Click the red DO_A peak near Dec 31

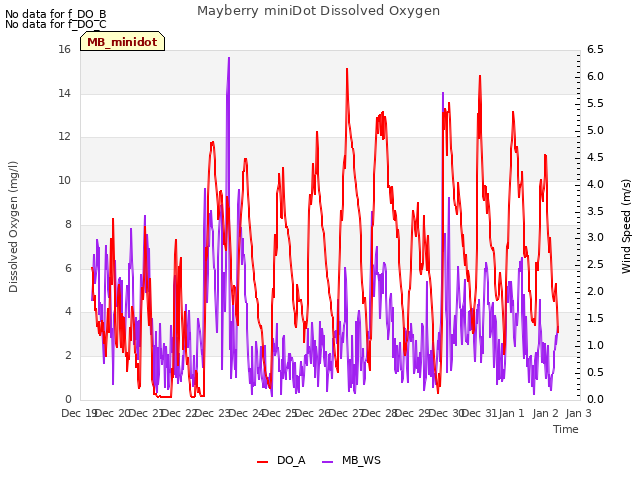coord(480,76)
